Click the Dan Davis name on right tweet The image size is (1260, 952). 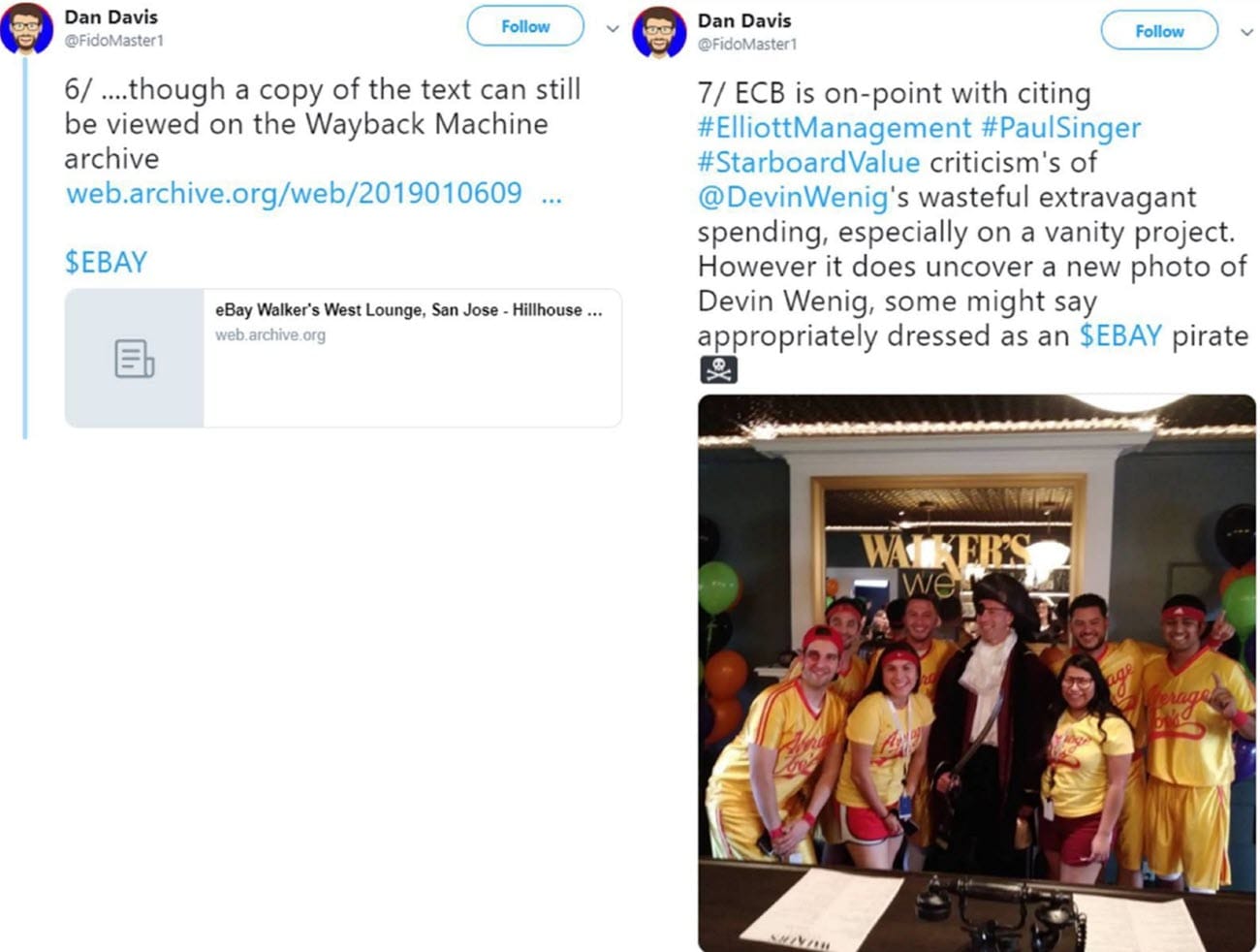coord(744,20)
